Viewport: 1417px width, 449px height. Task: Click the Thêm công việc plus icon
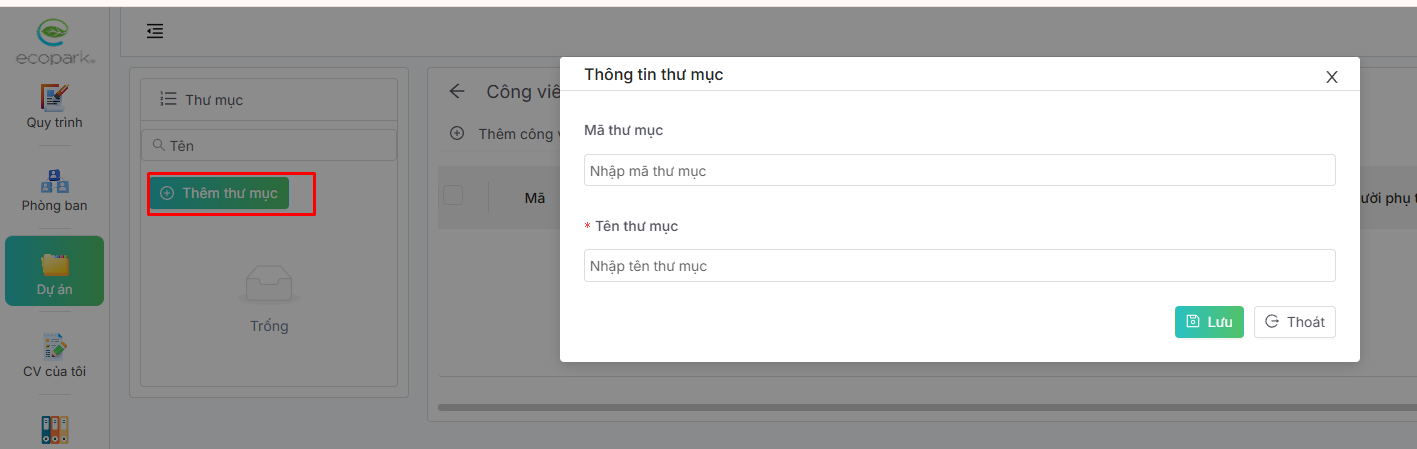click(x=457, y=133)
